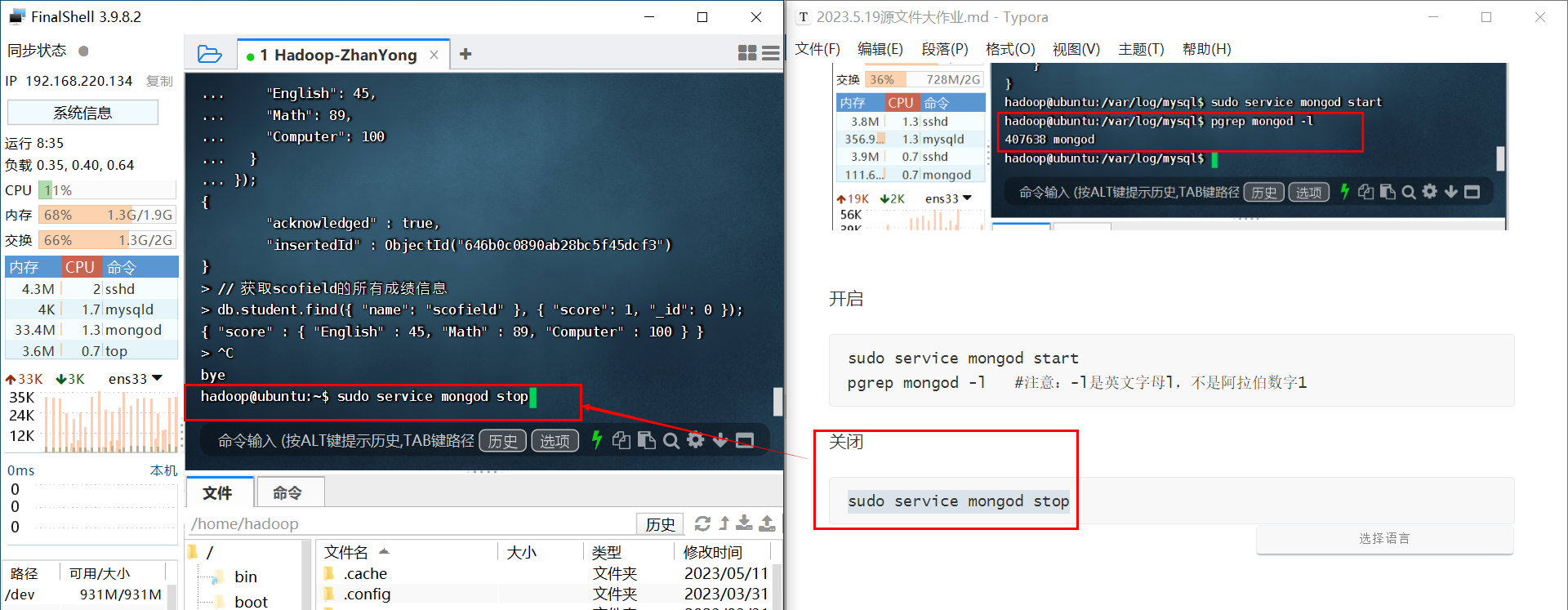
Task: Open 段落(P) menu in Typora
Action: 945,49
